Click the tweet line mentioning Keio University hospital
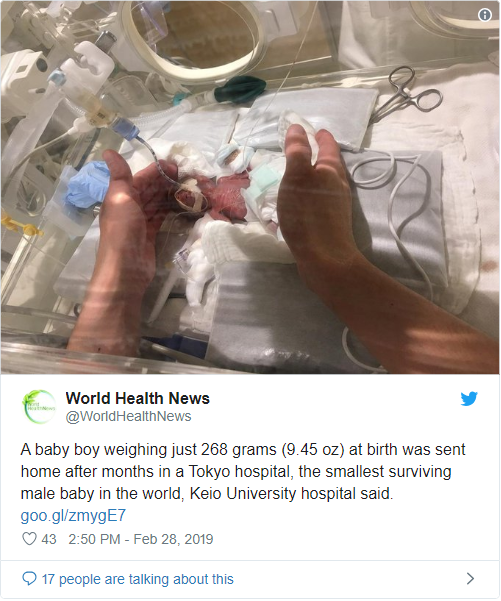The height and width of the screenshot is (601, 501). coord(207,494)
